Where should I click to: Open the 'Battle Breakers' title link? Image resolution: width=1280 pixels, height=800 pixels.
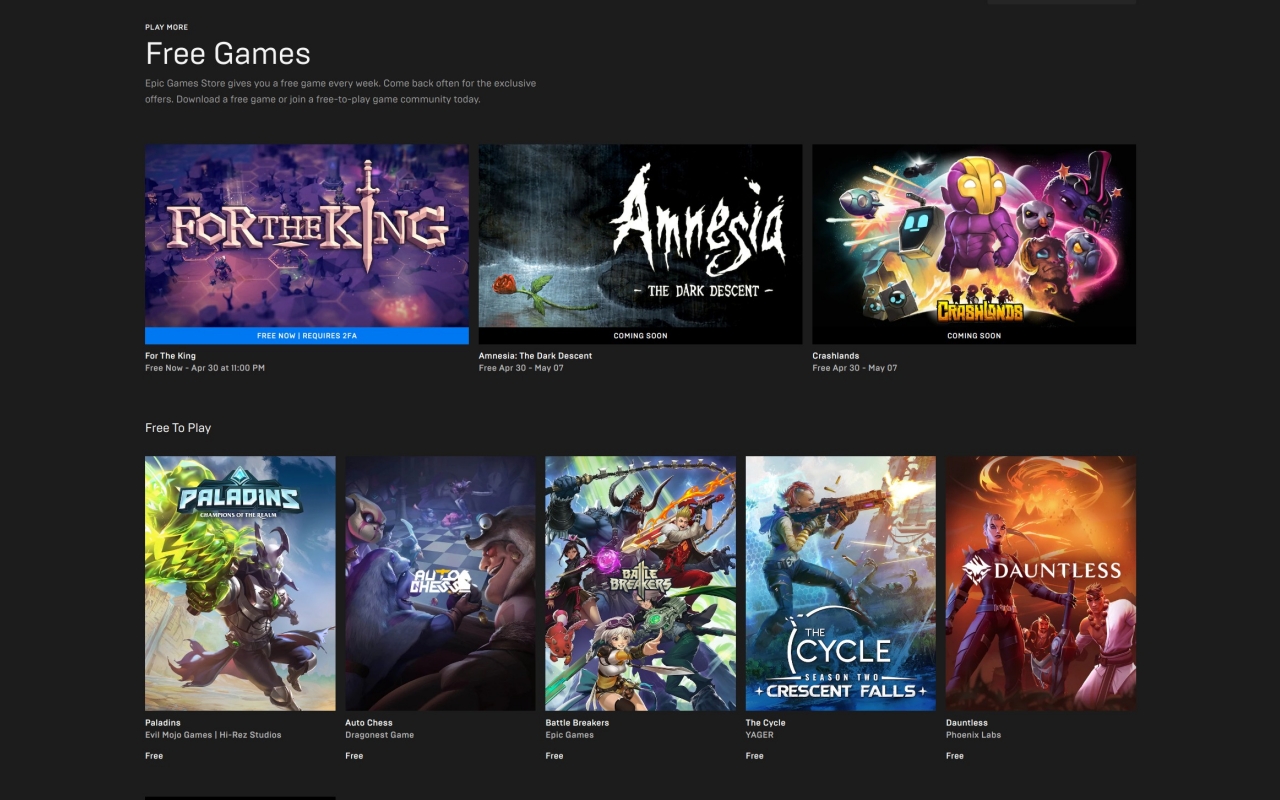coord(577,723)
